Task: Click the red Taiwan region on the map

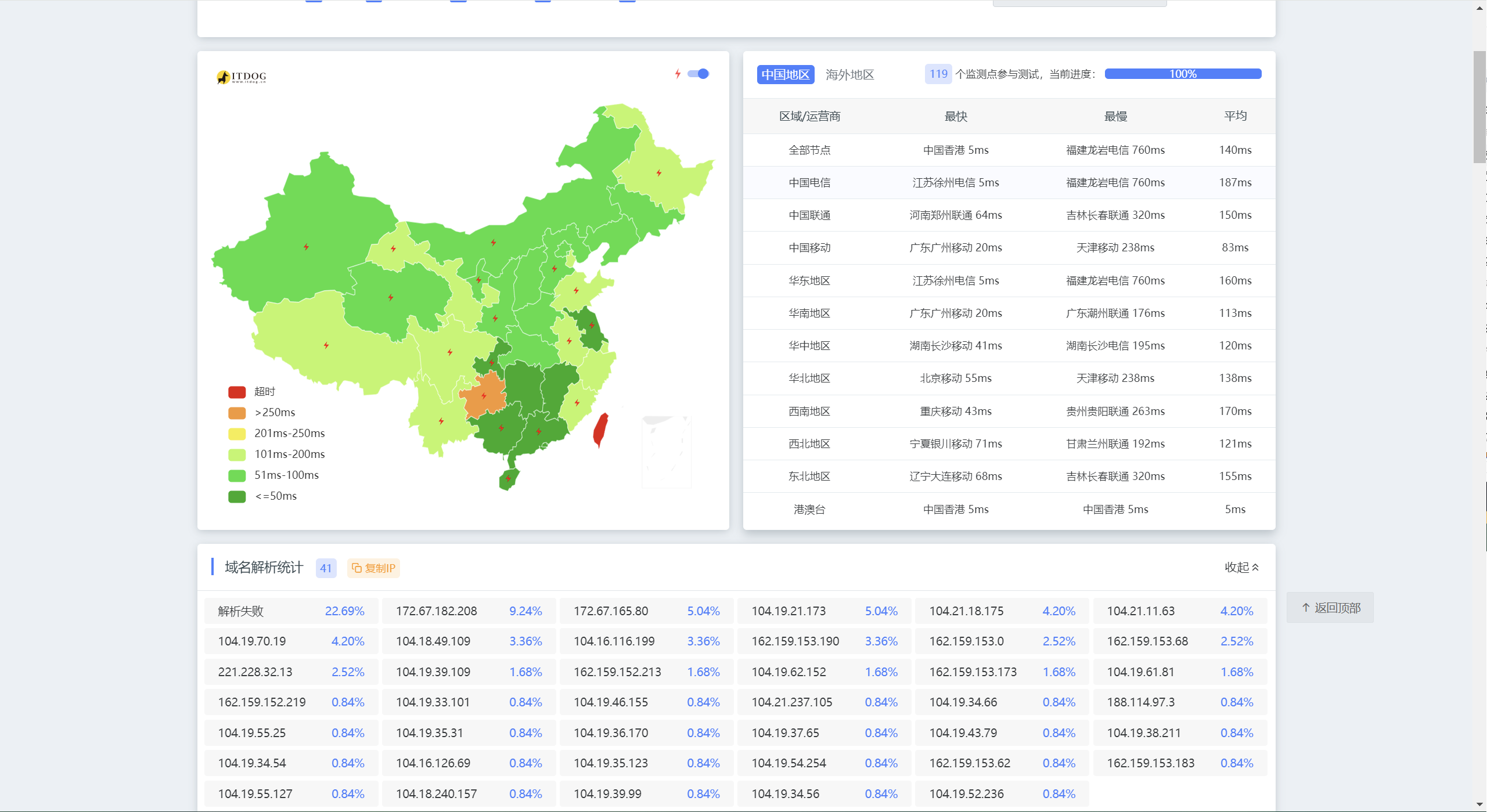Action: pos(600,431)
